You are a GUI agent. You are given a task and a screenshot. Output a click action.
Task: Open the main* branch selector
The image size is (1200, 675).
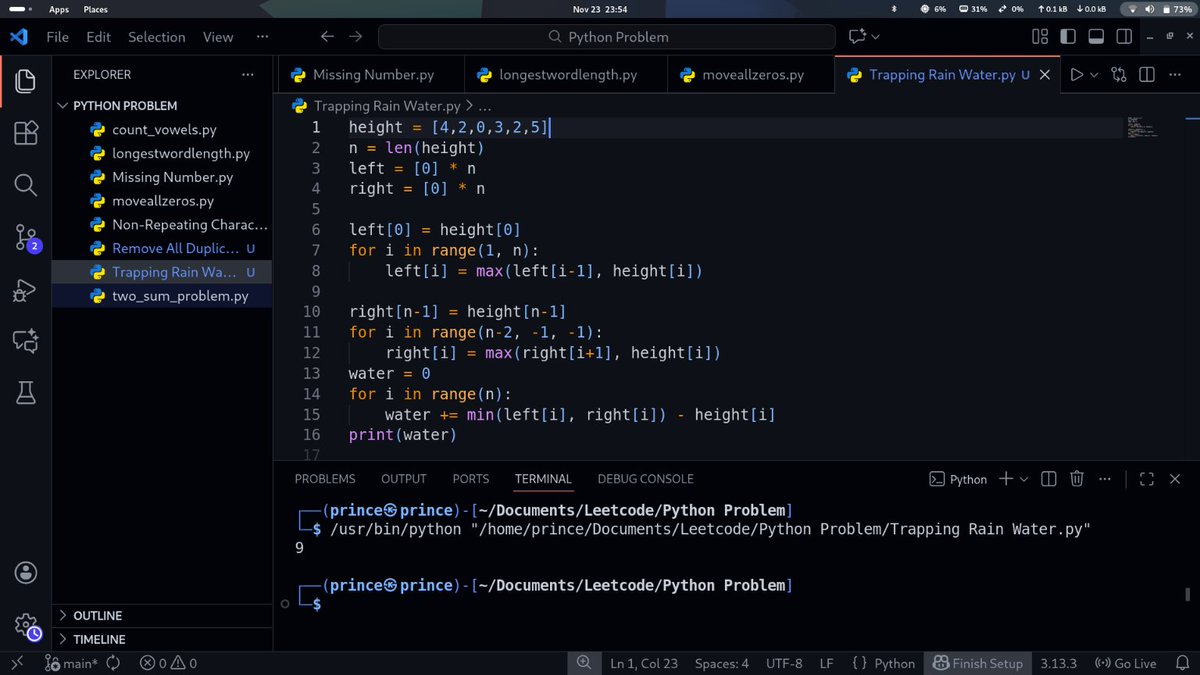(73, 663)
